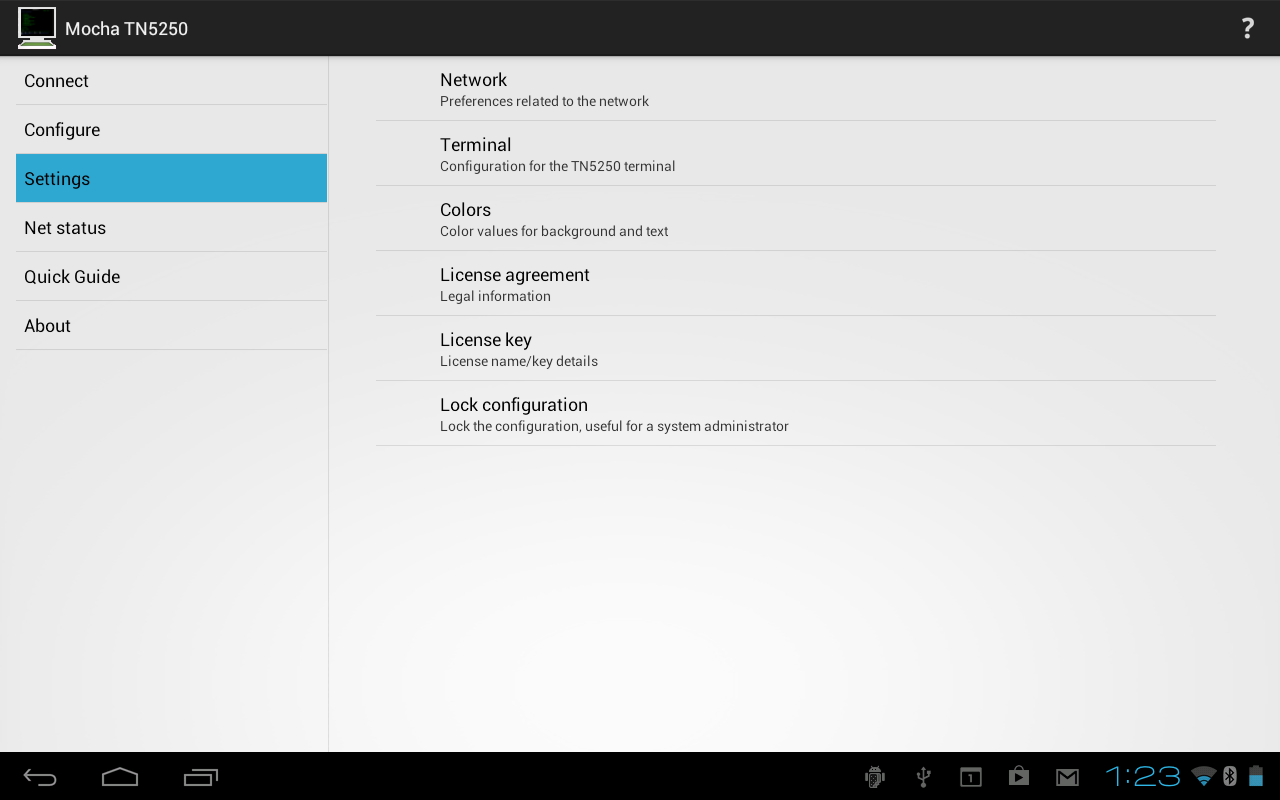Open Quick Guide in the sidebar
Image resolution: width=1280 pixels, height=800 pixels.
pyautogui.click(x=171, y=277)
